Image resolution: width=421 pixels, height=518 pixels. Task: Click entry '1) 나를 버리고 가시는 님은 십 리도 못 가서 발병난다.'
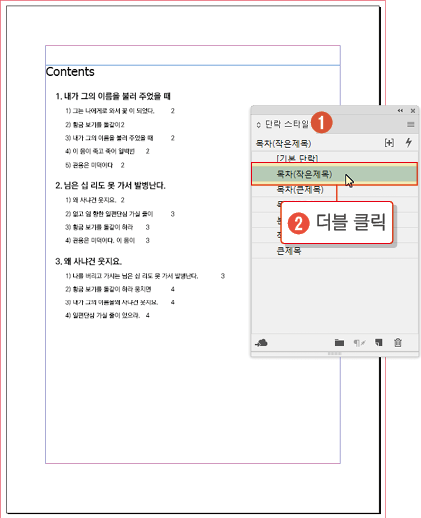pyautogui.click(x=132, y=276)
